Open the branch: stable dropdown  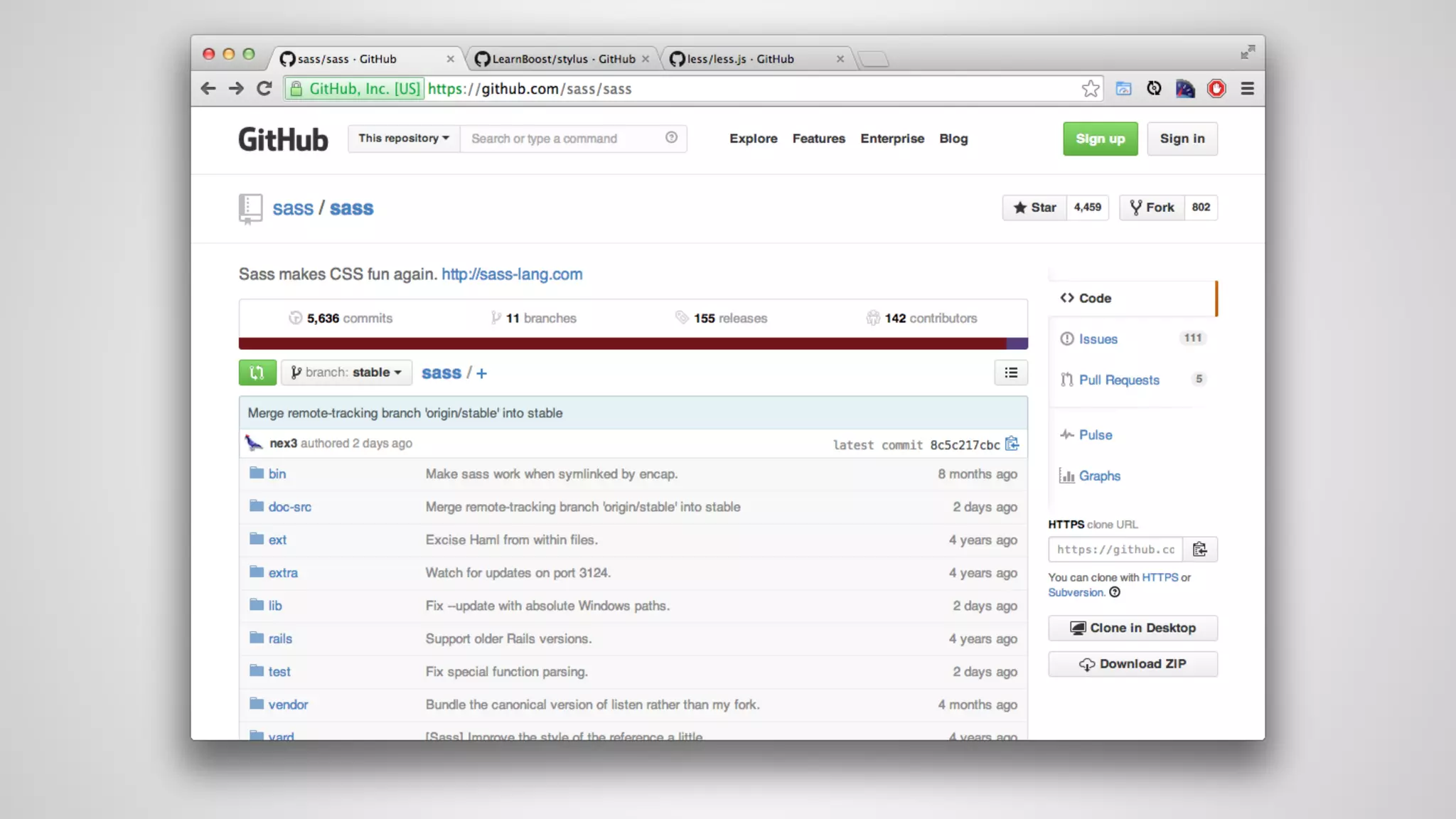(347, 373)
